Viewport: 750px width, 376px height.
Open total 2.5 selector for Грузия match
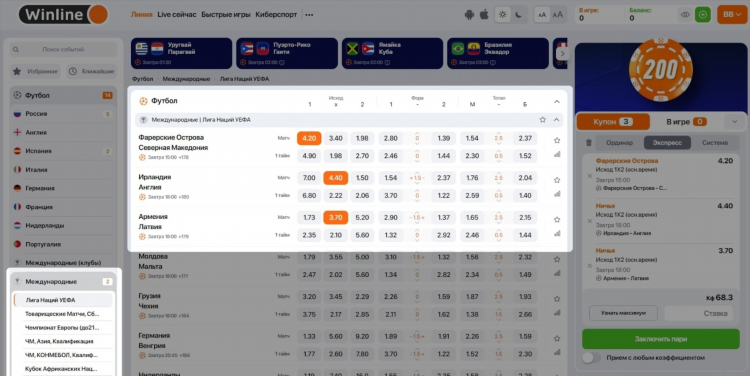[498, 297]
